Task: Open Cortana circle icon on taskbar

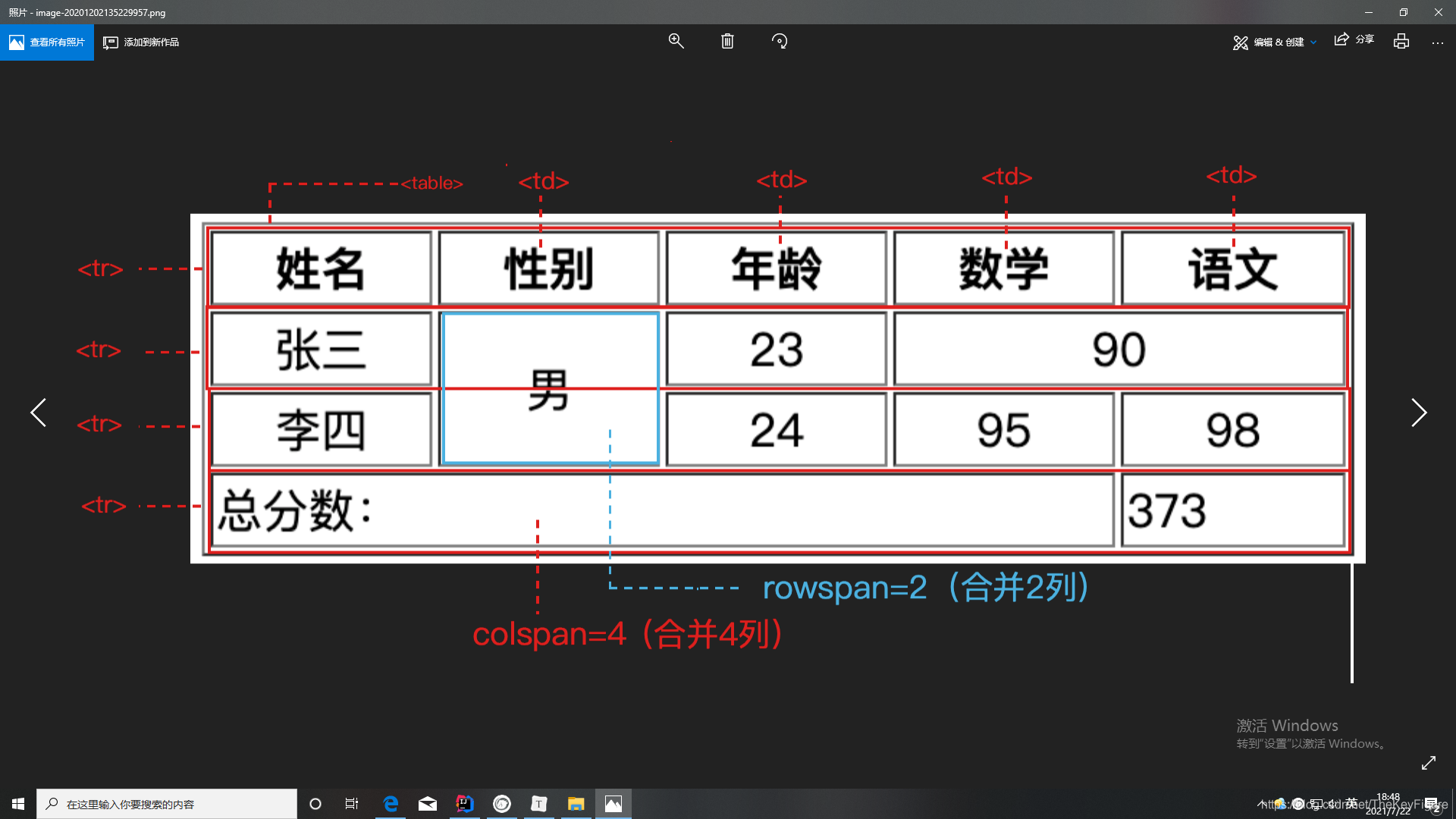Action: [315, 804]
